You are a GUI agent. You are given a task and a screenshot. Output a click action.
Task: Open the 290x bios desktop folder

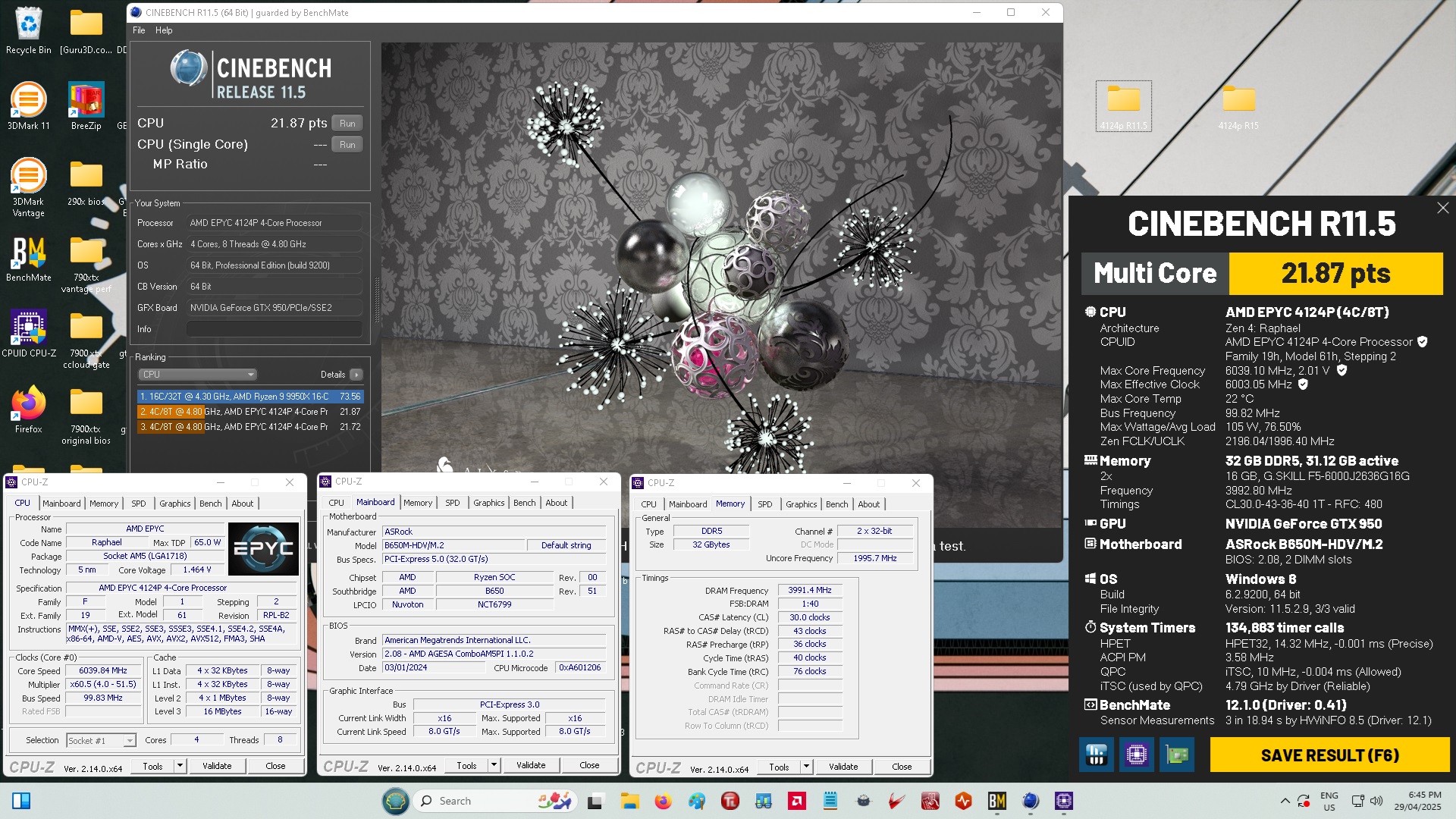tap(86, 182)
